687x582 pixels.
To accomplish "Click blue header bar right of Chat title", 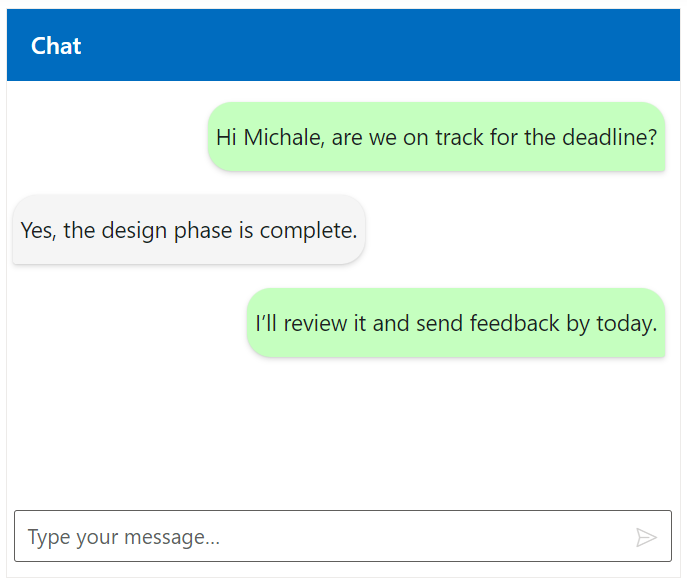I will 400,46.
